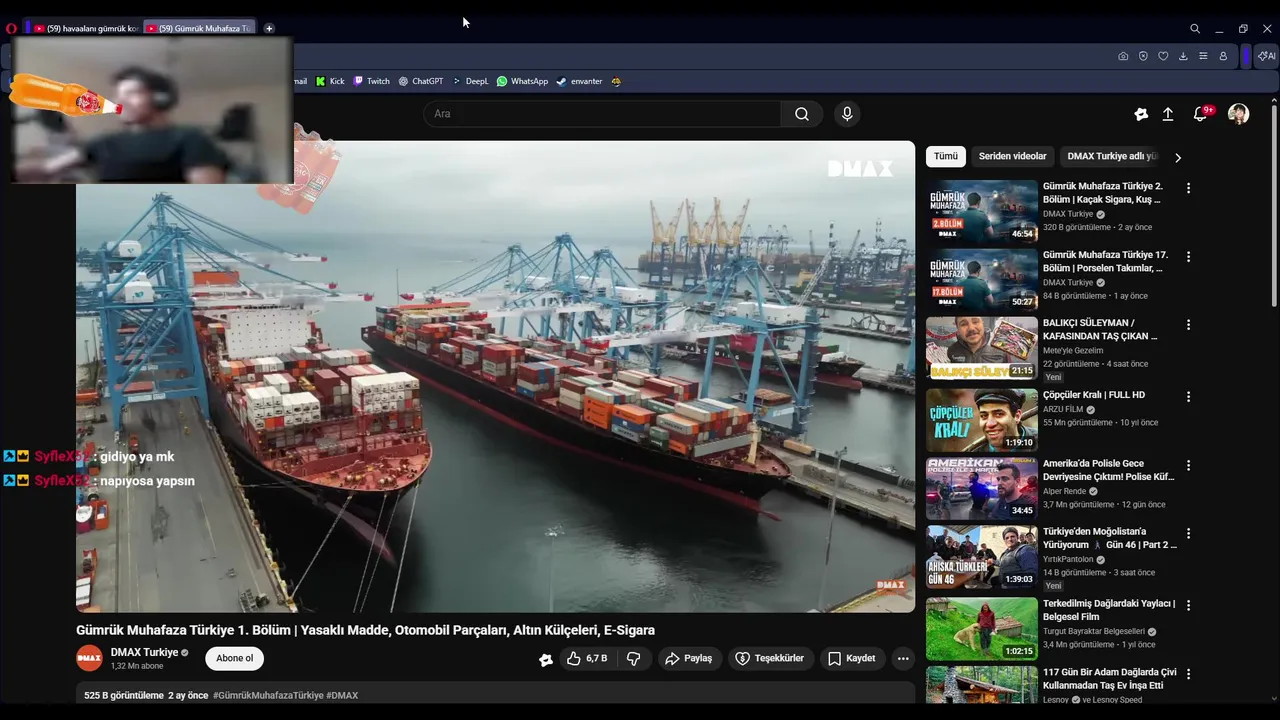Open options for Gümrük Muhafaza 17. Bölüm video
Image resolution: width=1280 pixels, height=720 pixels.
click(x=1188, y=257)
